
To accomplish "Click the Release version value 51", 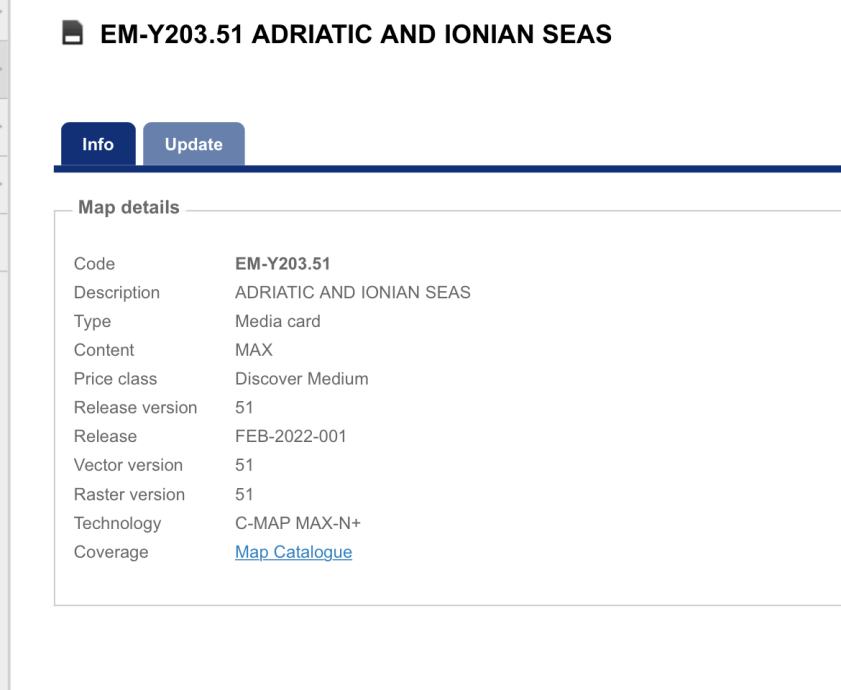I will [x=243, y=408].
